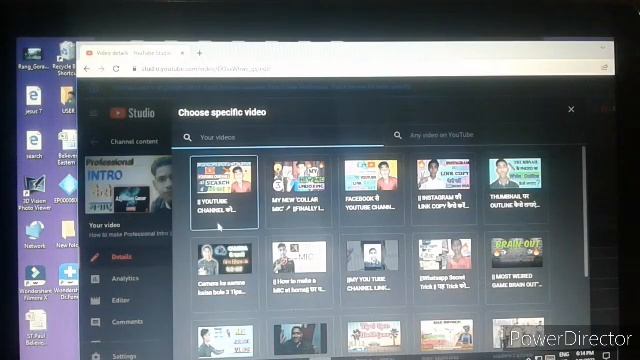The image size is (640, 360).
Task: Open the New folder desktop icon
Action: click(67, 234)
